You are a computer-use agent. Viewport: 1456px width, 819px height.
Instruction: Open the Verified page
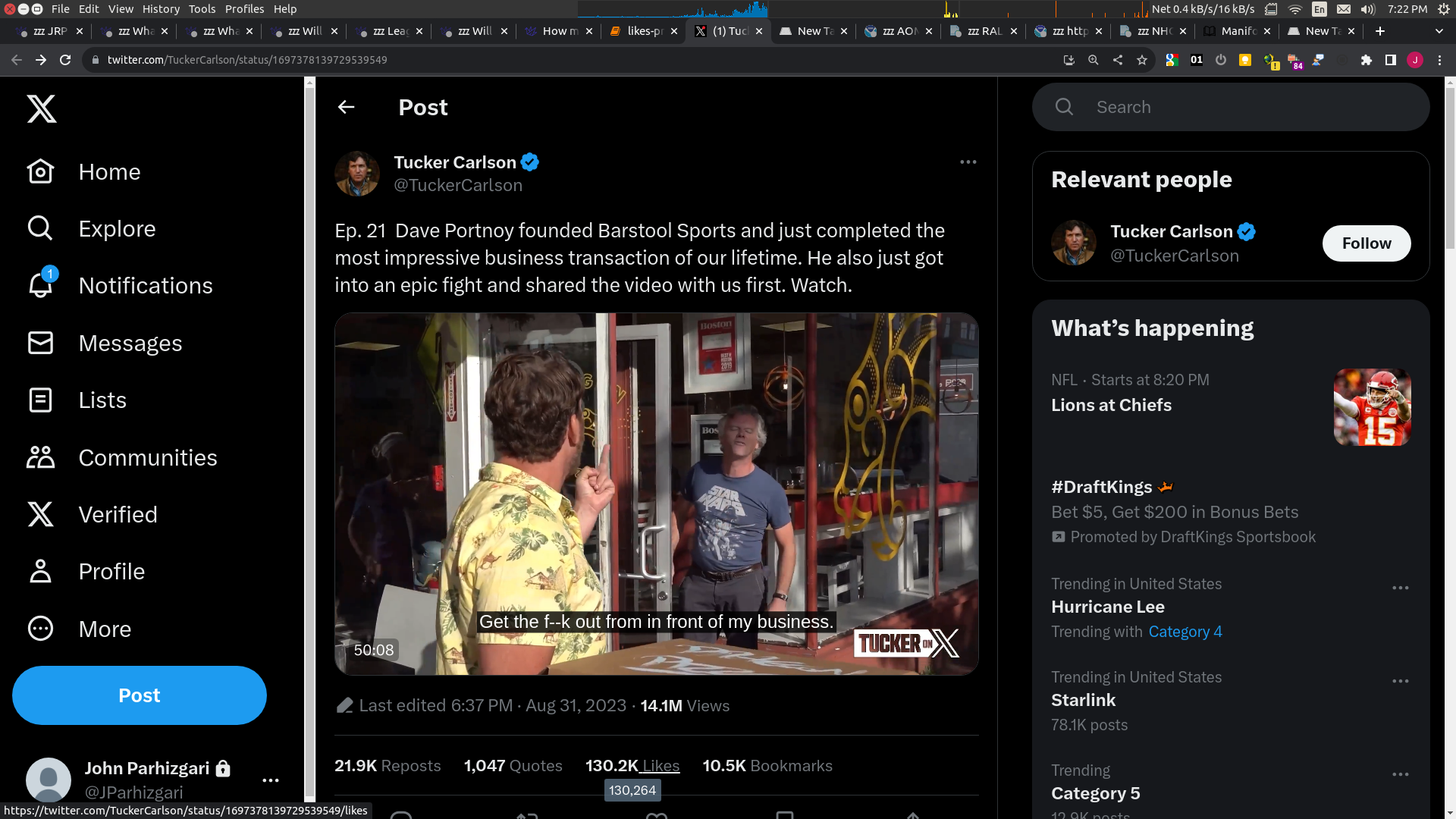[x=92, y=514]
